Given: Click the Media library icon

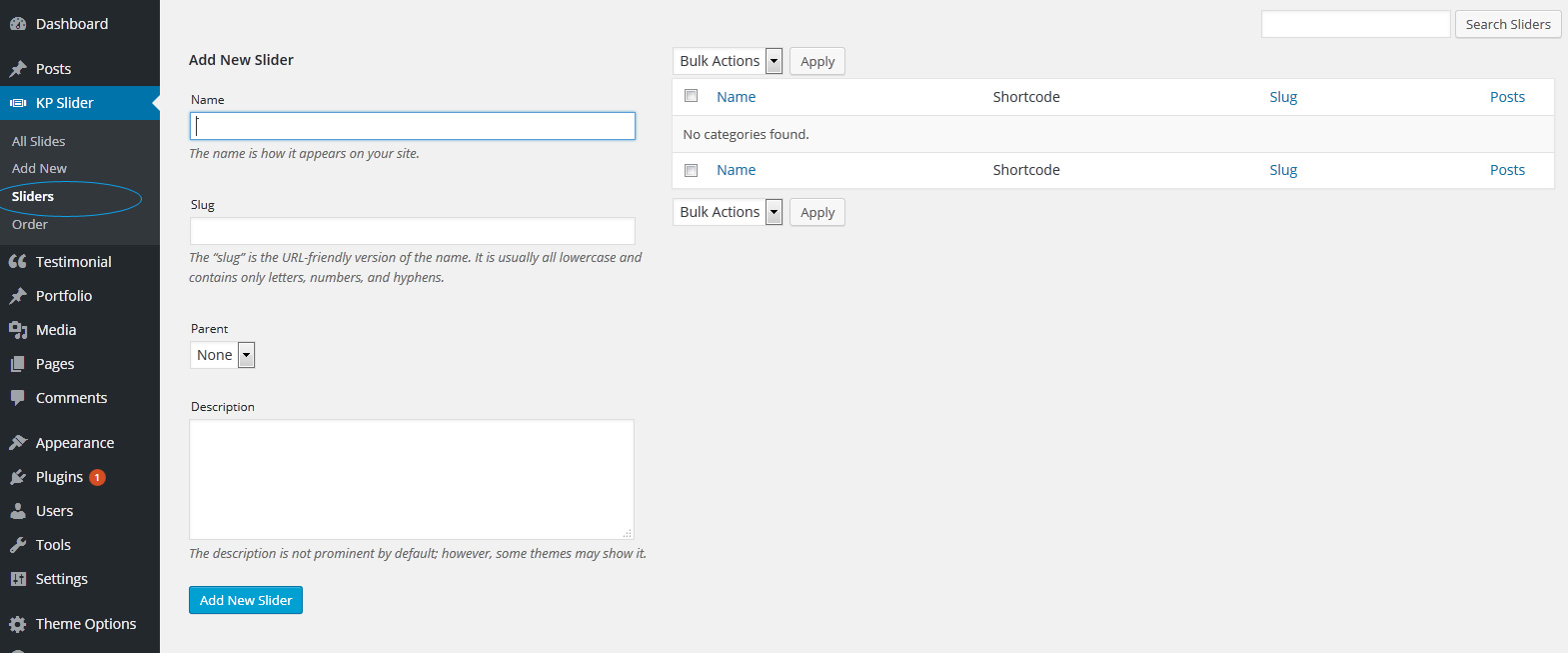Looking at the screenshot, I should click(x=18, y=330).
